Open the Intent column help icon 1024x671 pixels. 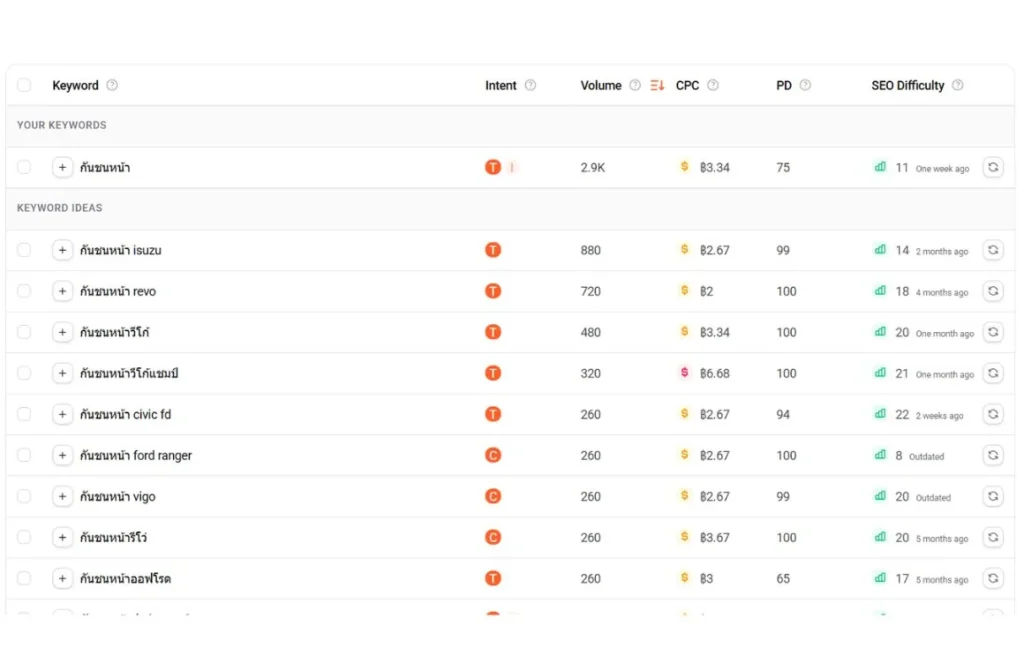(530, 86)
